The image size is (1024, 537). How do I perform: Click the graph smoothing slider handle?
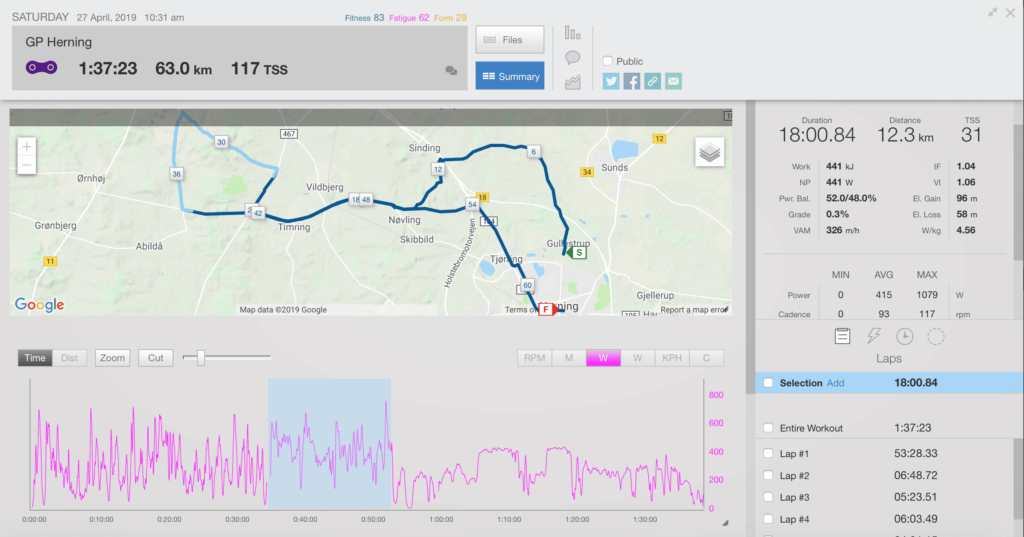click(x=201, y=357)
